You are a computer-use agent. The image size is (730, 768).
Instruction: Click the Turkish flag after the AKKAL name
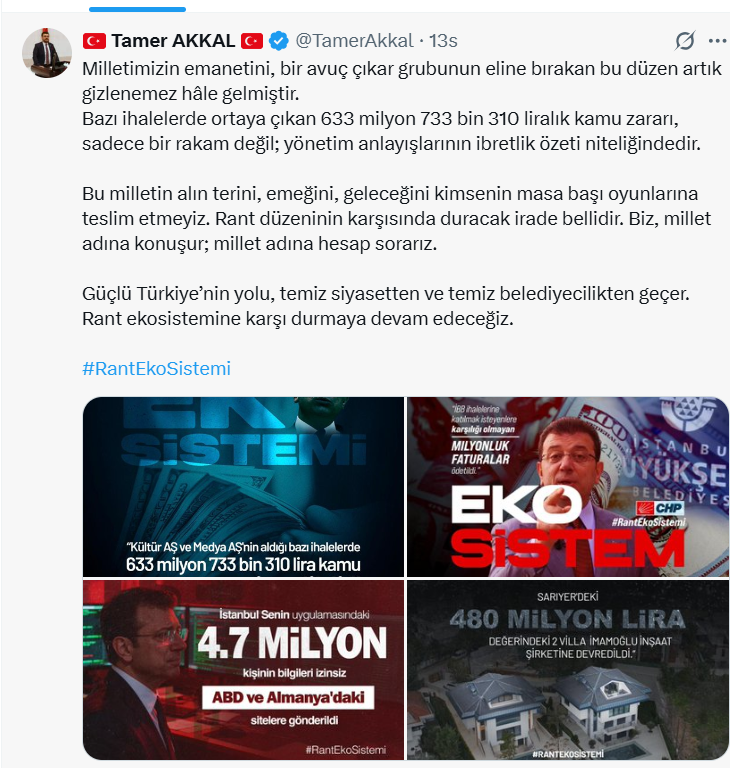tap(252, 41)
